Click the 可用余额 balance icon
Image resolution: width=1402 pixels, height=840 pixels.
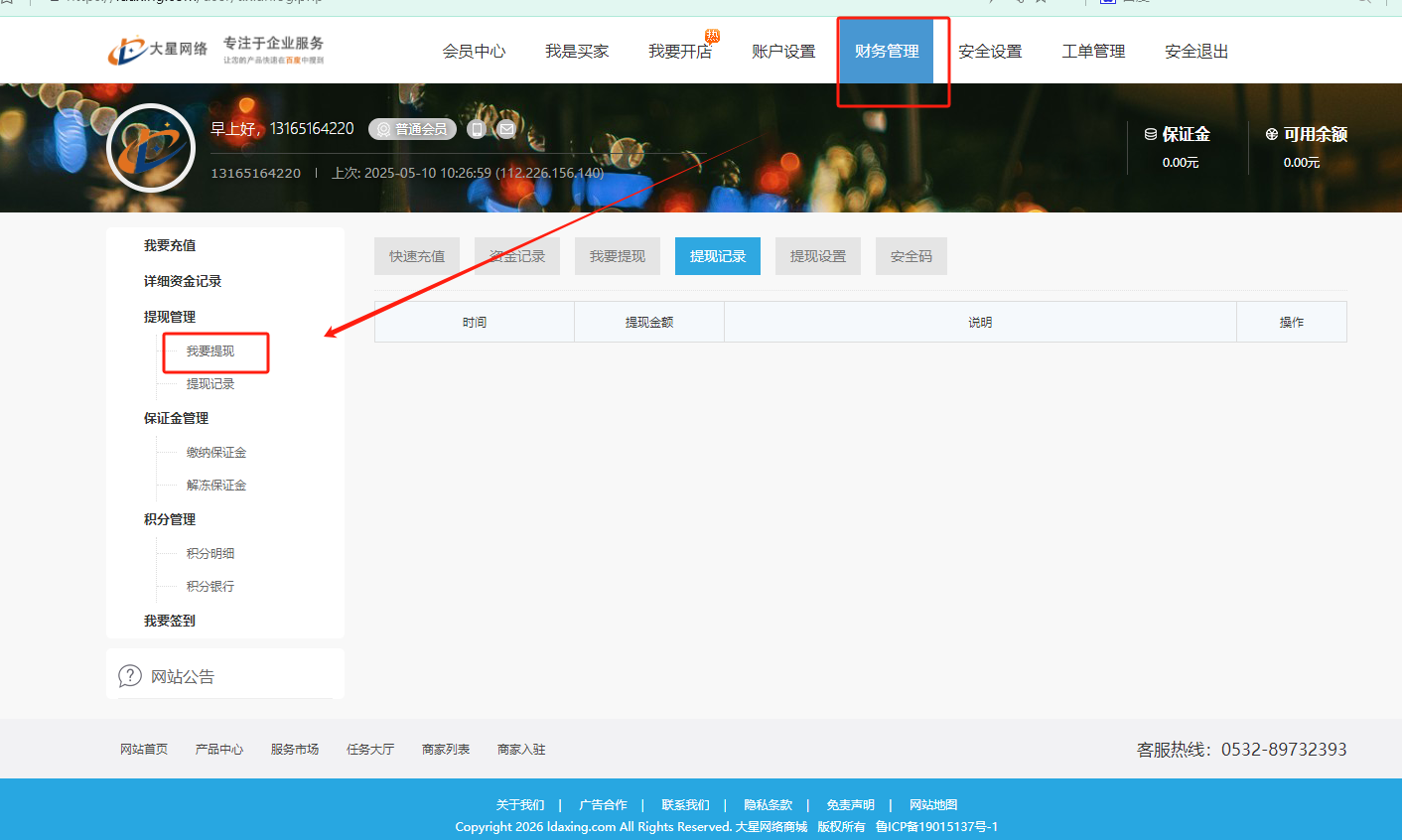tap(1272, 134)
